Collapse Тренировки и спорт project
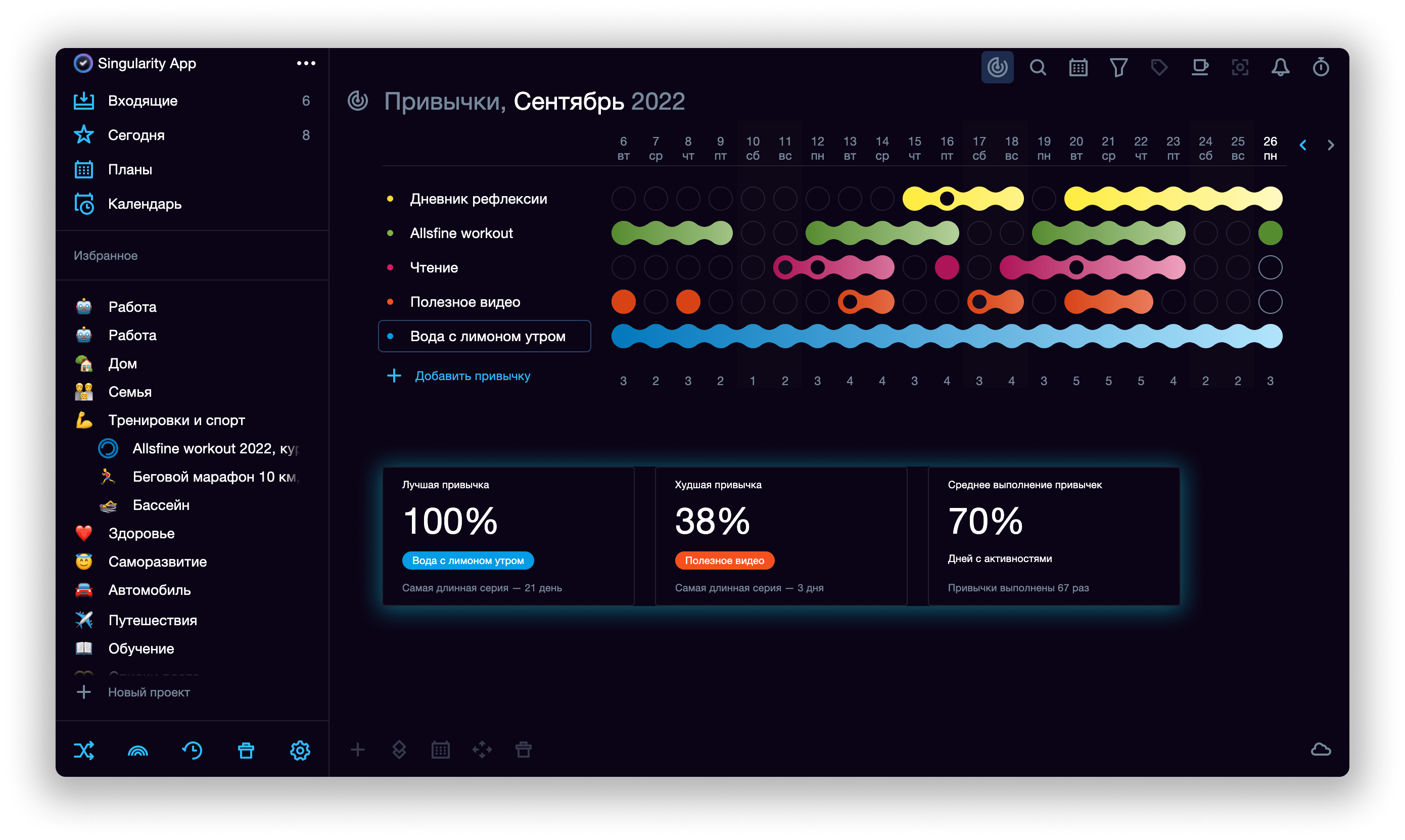This screenshot has height=840, width=1405. [x=193, y=420]
